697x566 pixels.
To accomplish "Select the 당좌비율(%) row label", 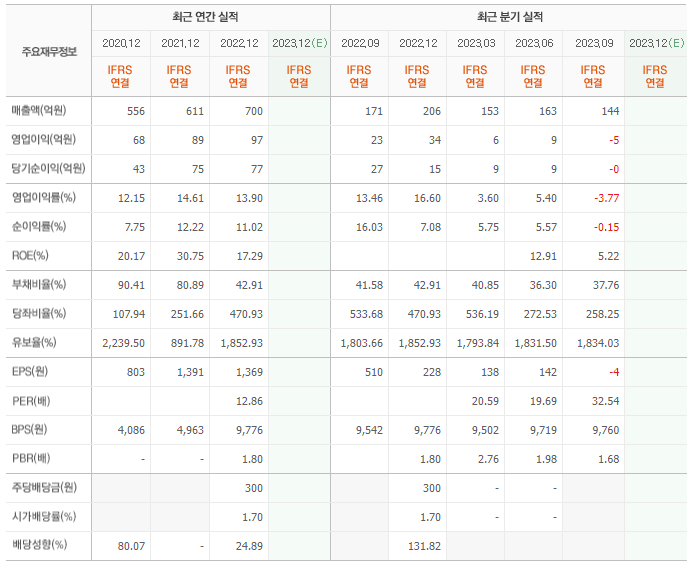I will pos(39,313).
